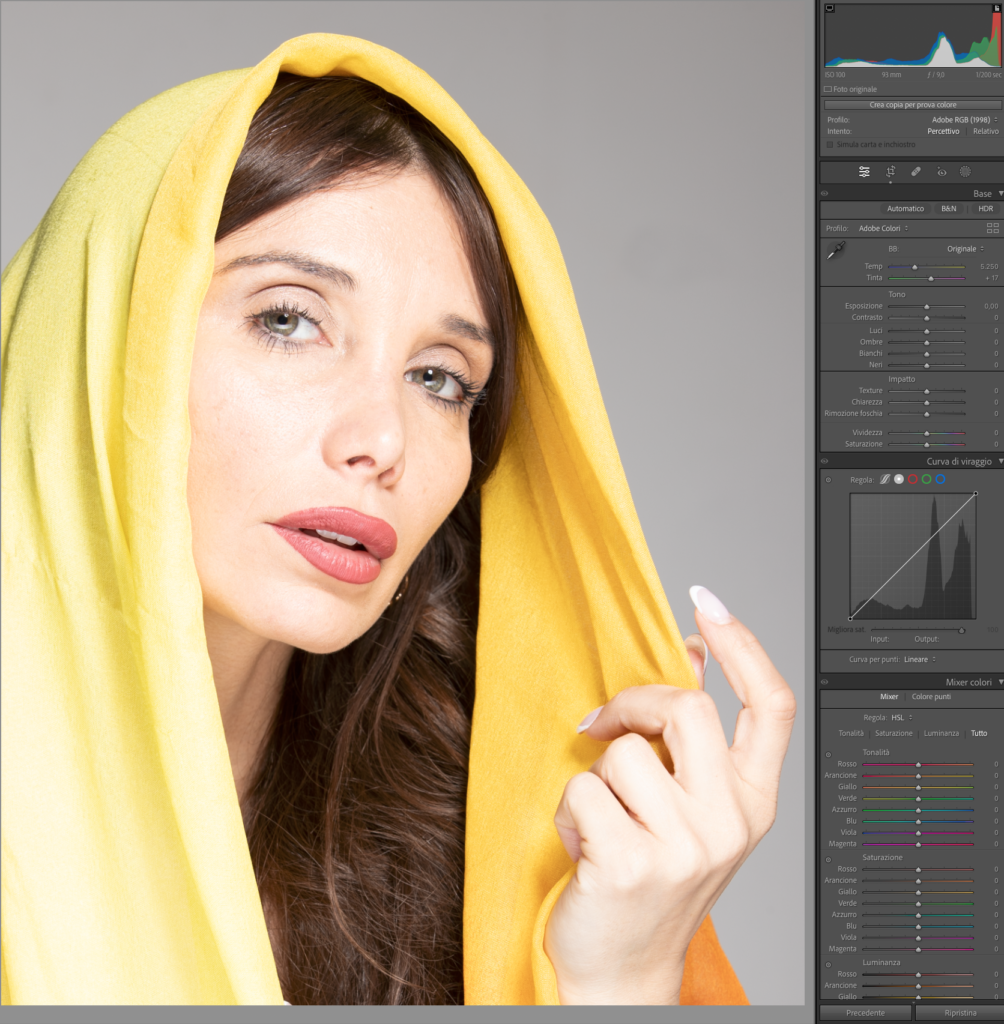Select the Crop overlay tool
This screenshot has width=1004, height=1024.
click(890, 172)
